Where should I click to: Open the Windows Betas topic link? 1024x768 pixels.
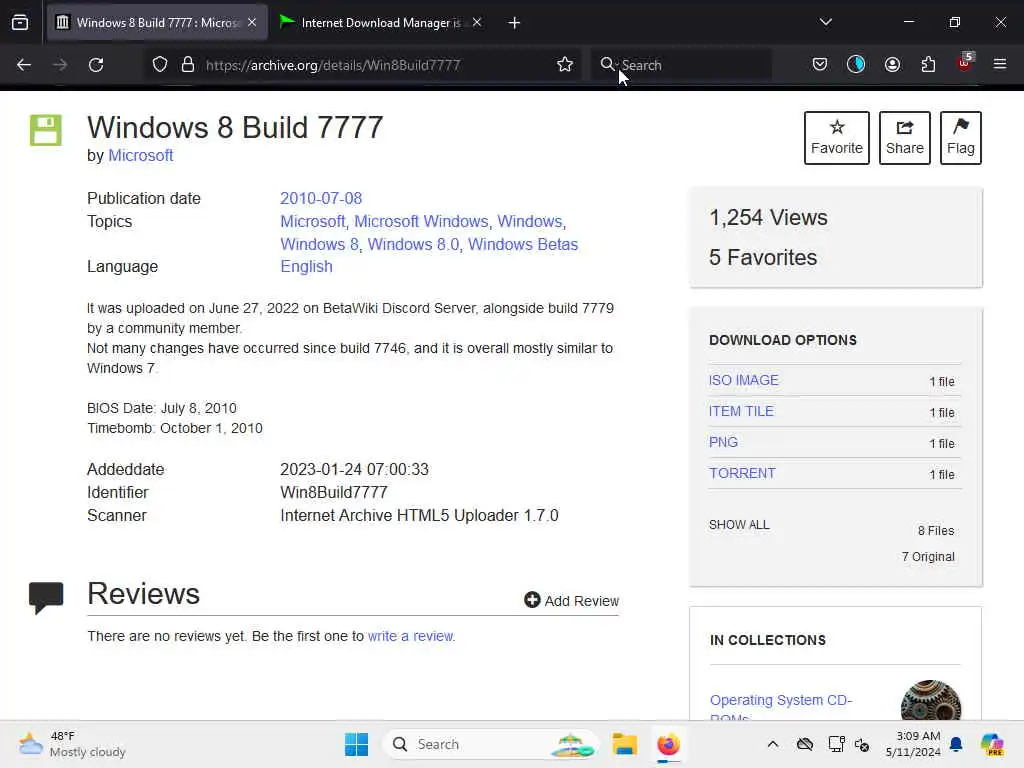[x=523, y=244]
